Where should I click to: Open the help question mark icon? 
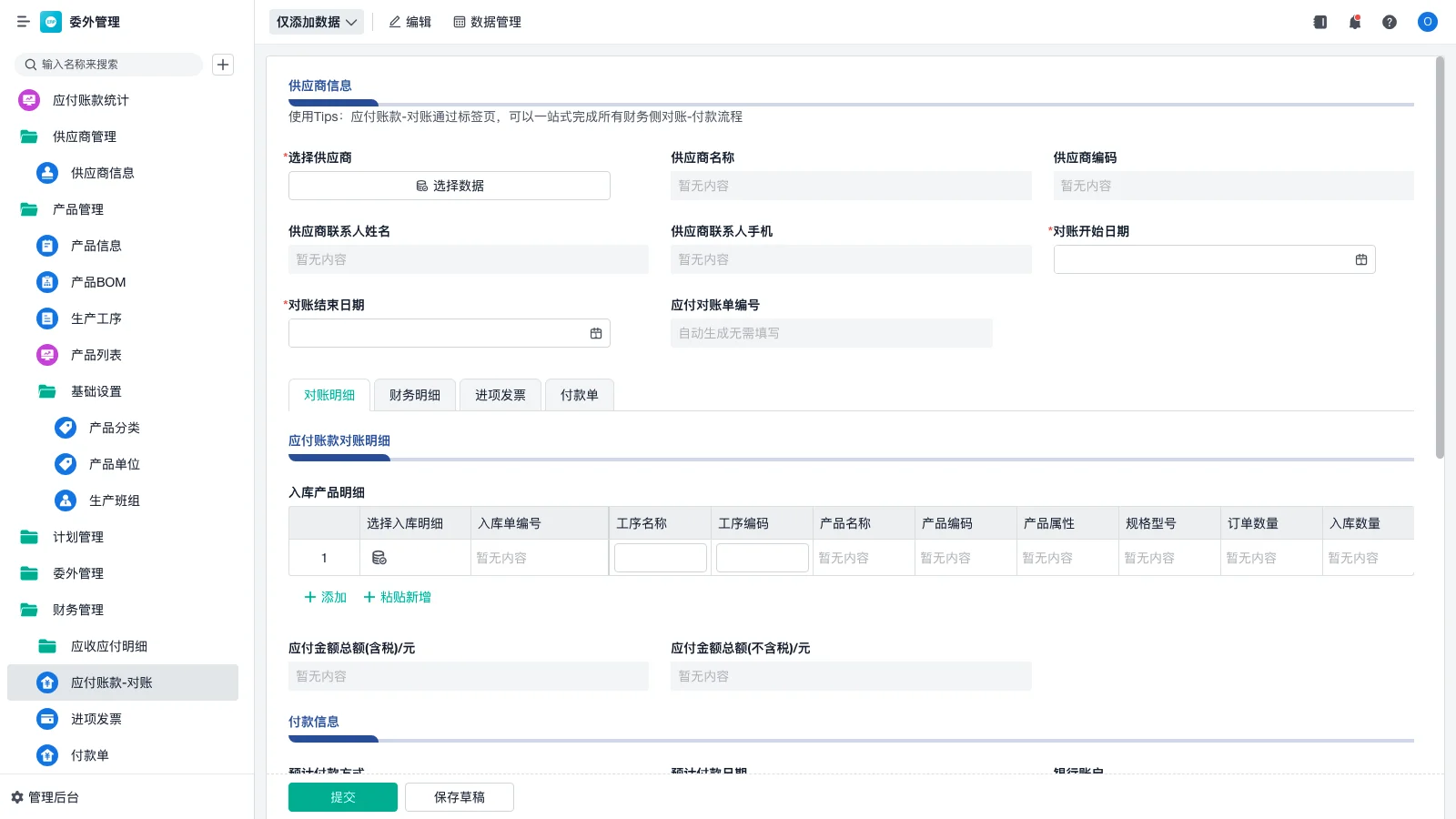click(x=1390, y=22)
